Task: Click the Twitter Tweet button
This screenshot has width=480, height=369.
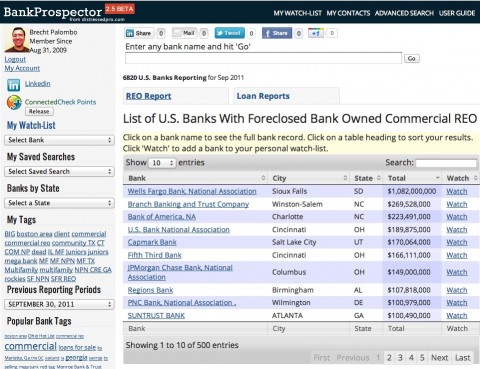Action: click(229, 33)
